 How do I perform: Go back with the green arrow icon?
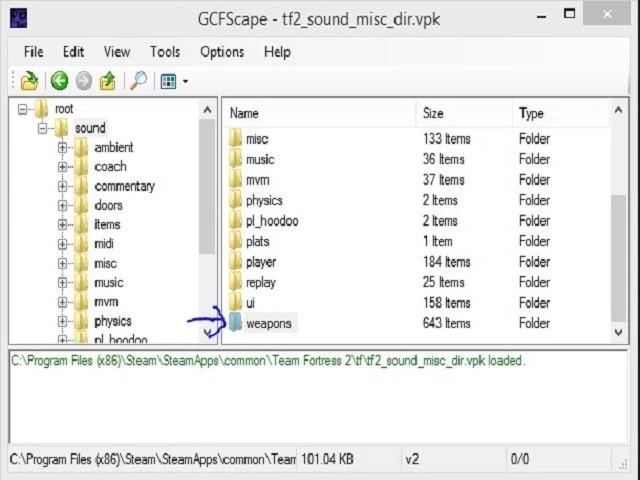click(59, 81)
